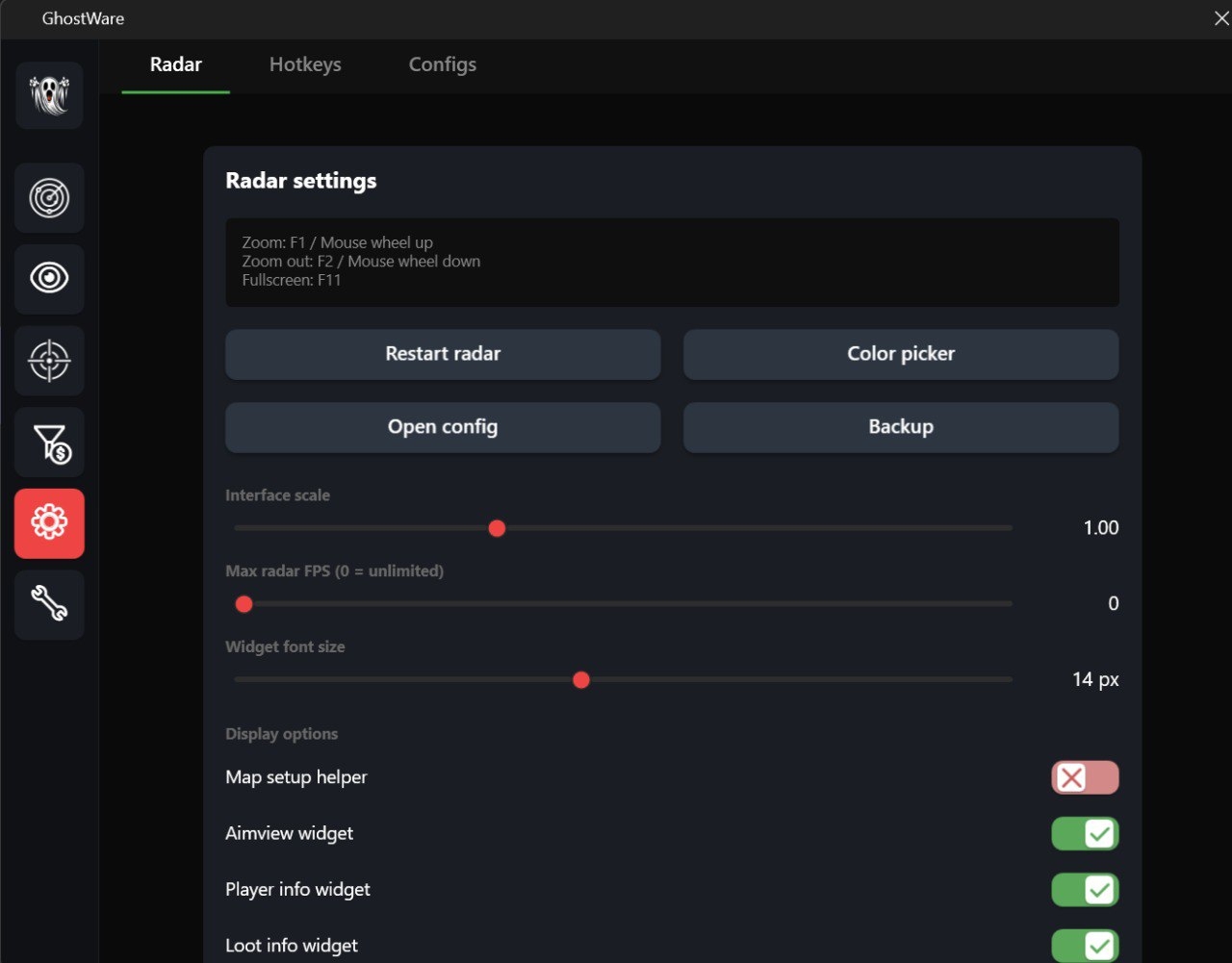The image size is (1232, 963).
Task: Turn off the Player info widget toggle
Action: tap(1085, 890)
